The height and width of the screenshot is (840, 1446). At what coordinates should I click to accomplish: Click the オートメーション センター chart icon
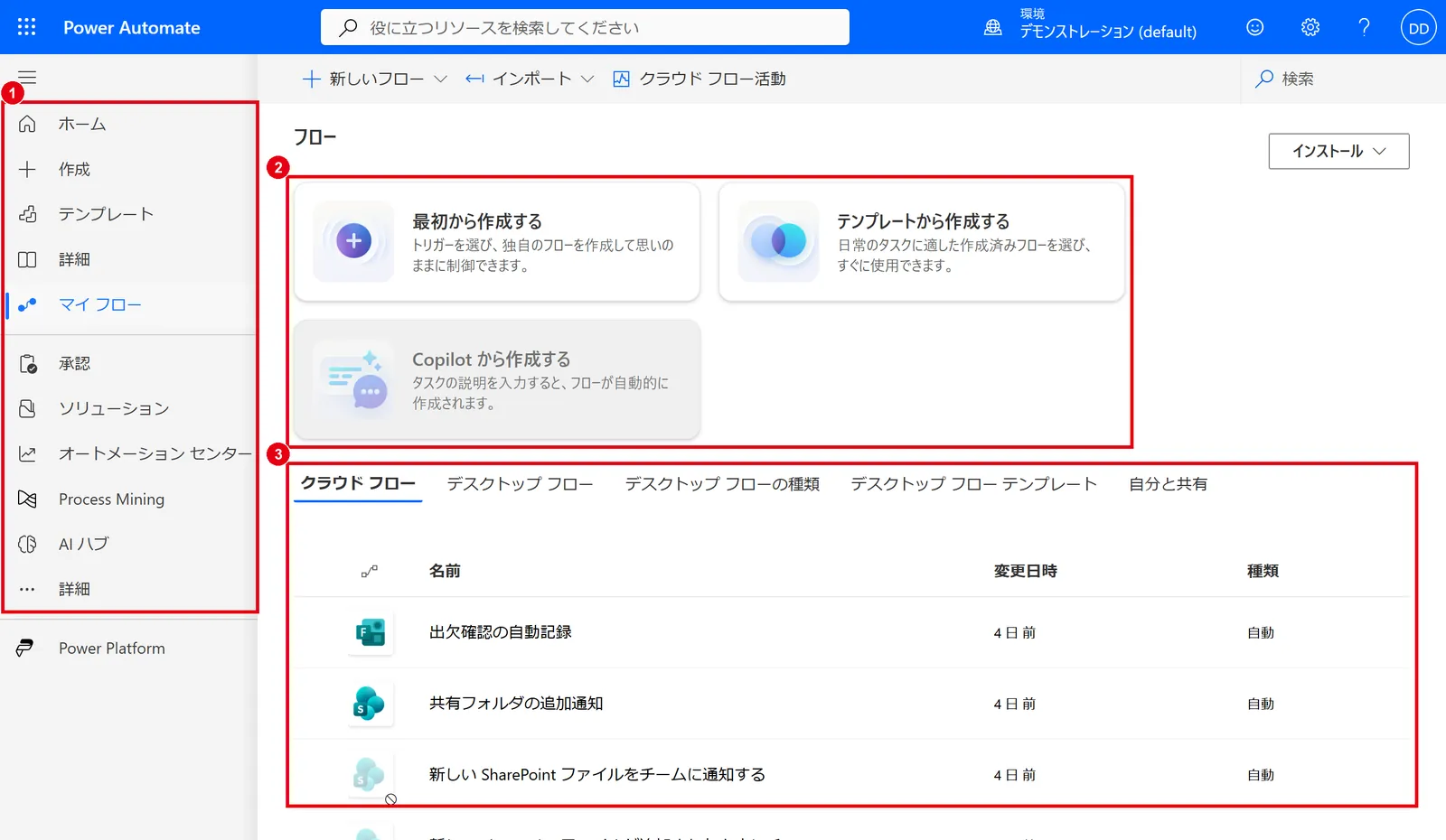coord(27,453)
